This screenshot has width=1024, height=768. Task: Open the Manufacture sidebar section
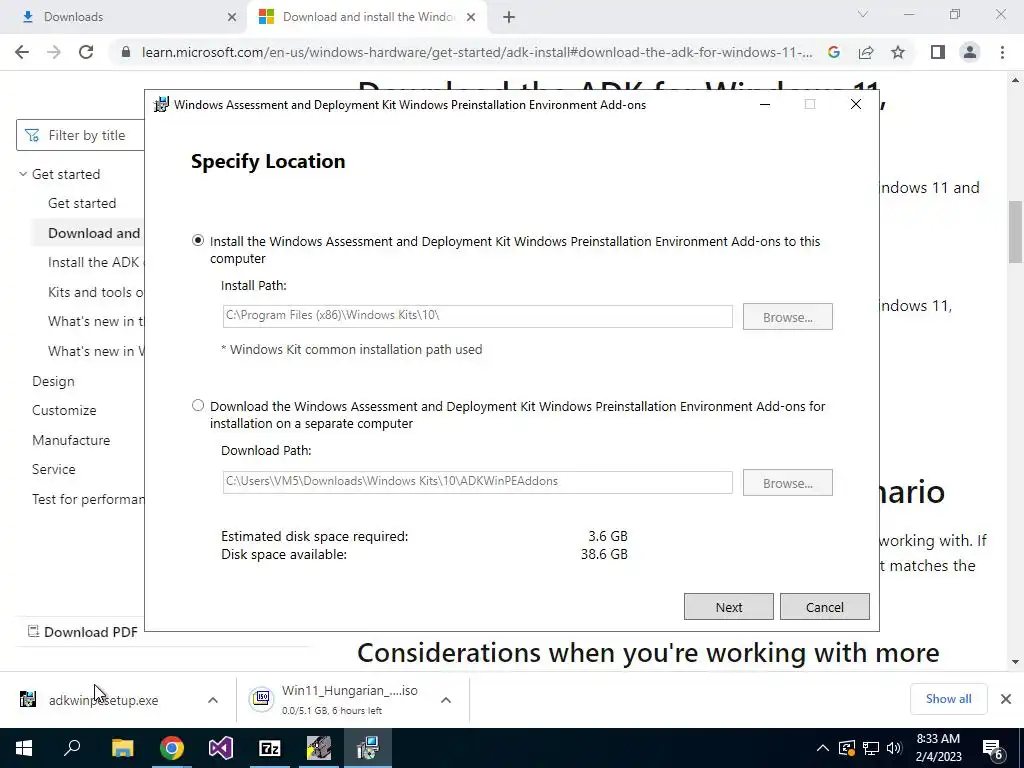(x=71, y=440)
